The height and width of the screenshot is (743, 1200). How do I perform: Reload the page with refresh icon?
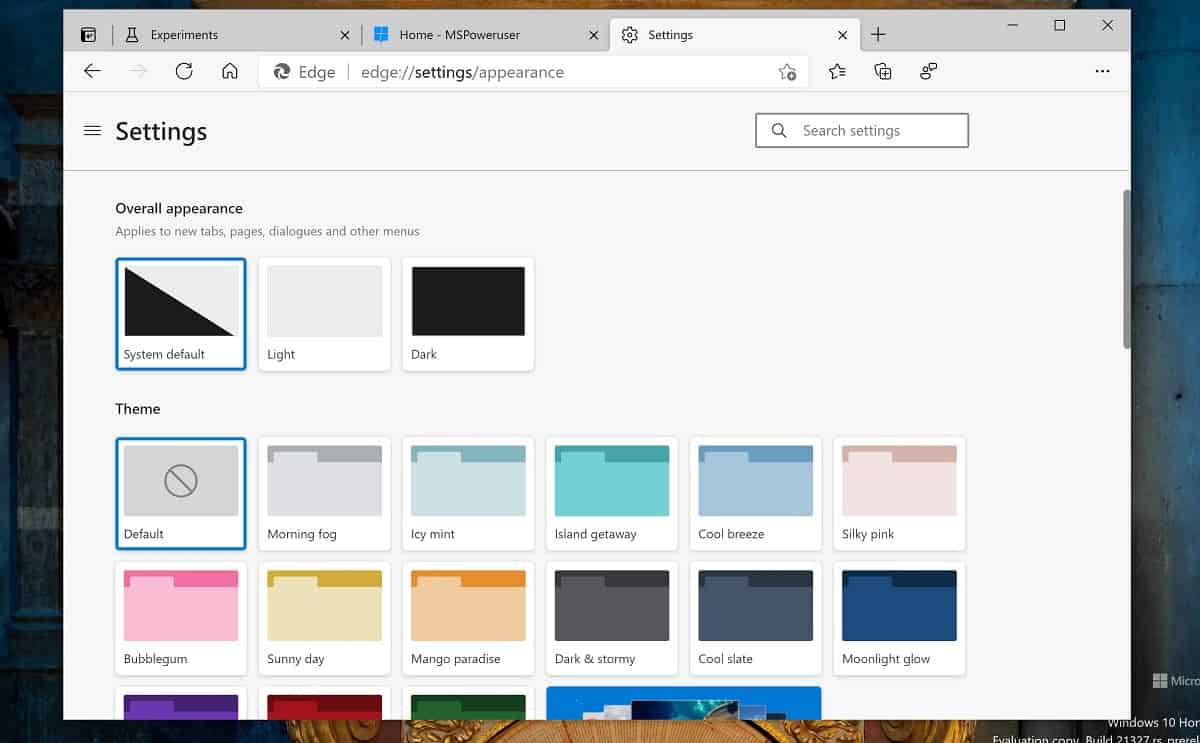(x=184, y=71)
